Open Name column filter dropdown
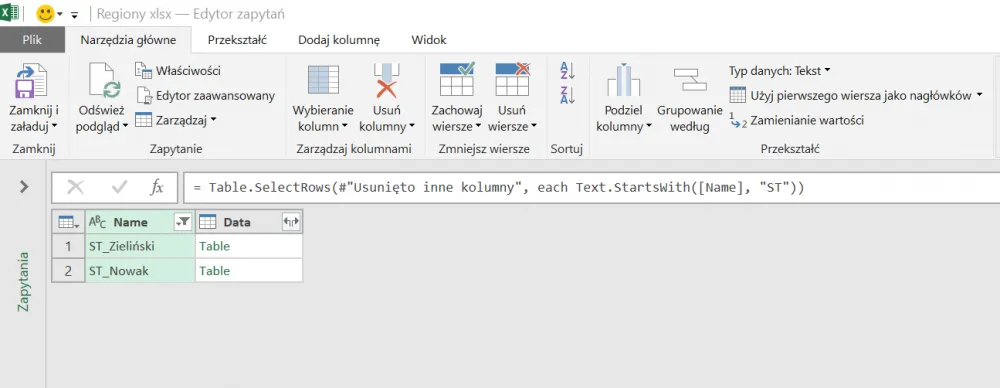This screenshot has width=1000, height=388. [x=182, y=222]
